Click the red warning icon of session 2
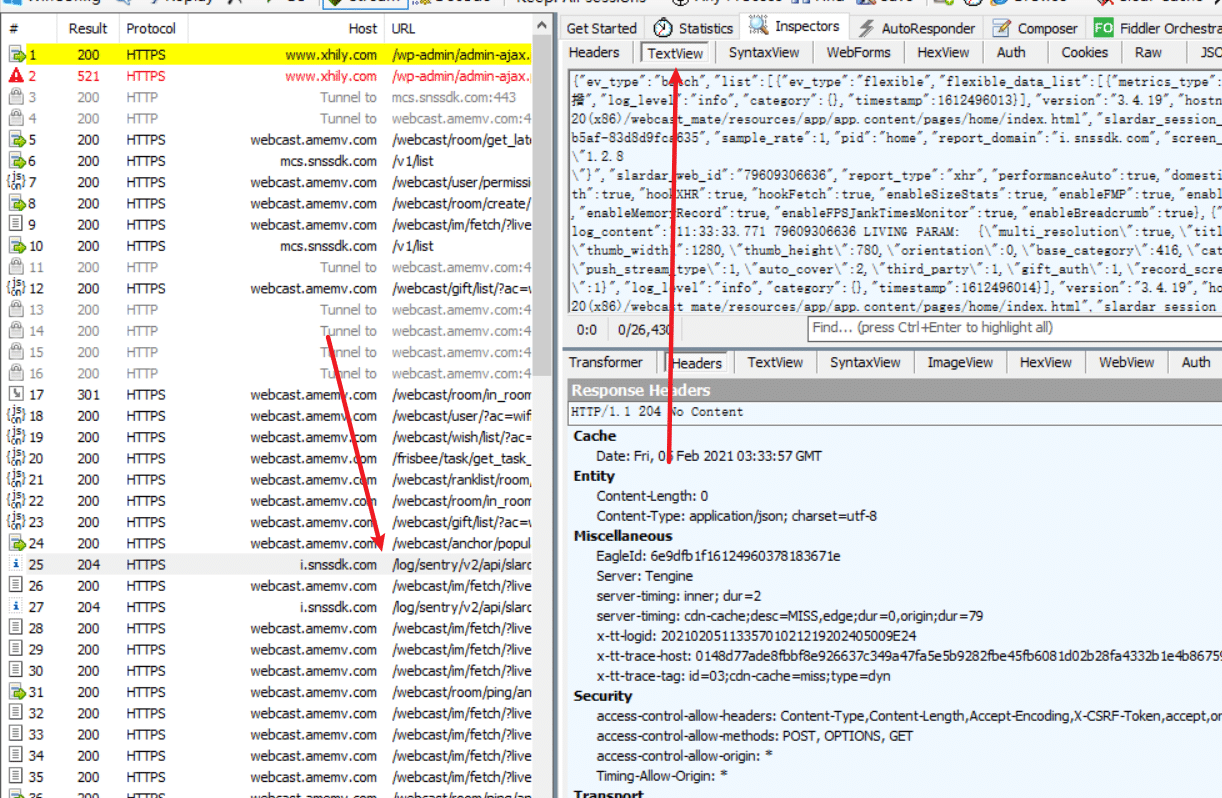The height and width of the screenshot is (798, 1222). tap(16, 76)
